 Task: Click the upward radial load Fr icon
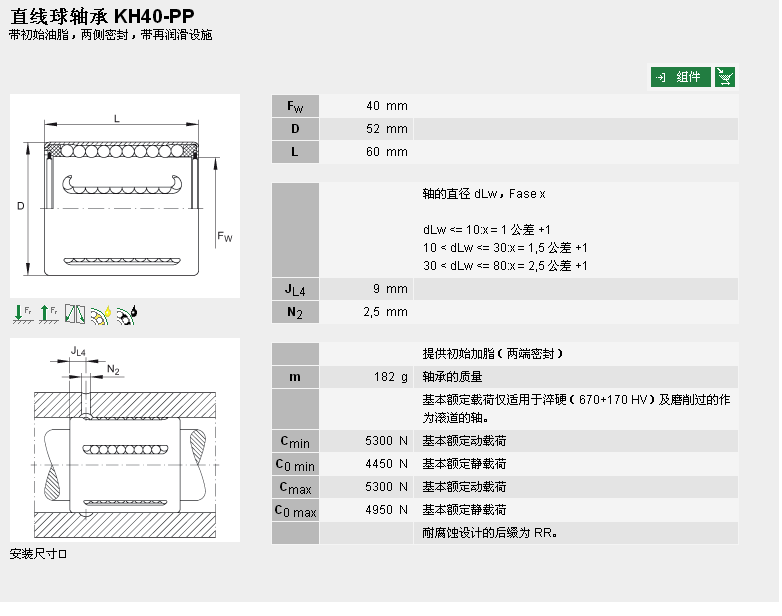click(48, 314)
